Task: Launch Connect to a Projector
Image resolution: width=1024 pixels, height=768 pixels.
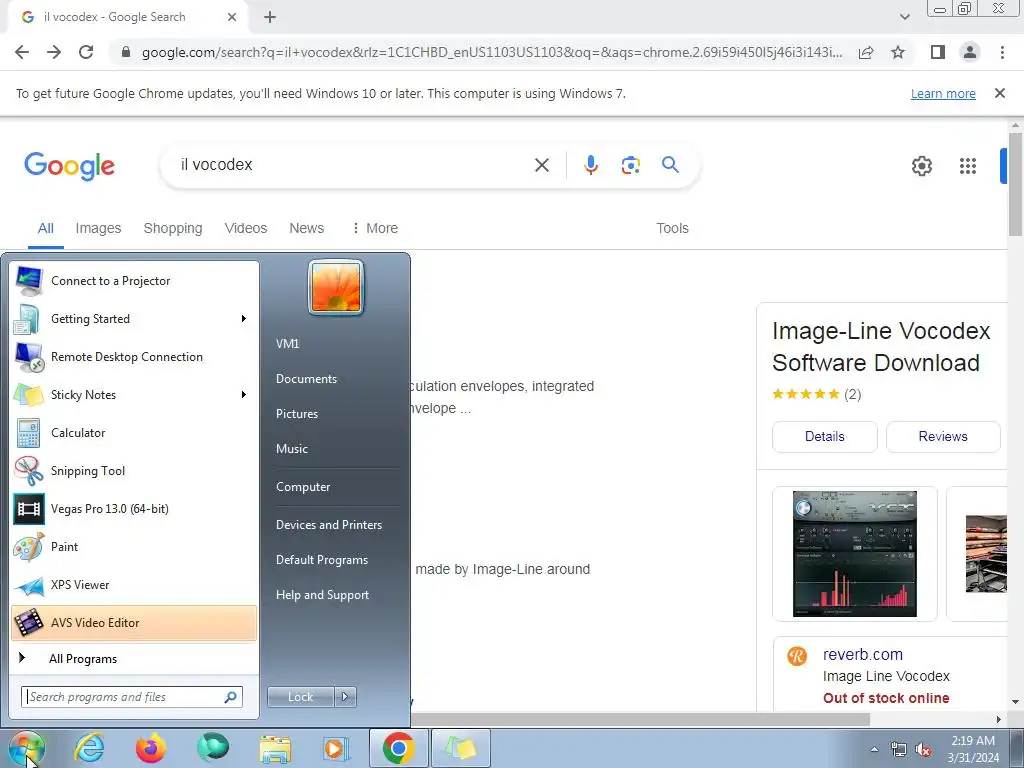Action: [134, 281]
